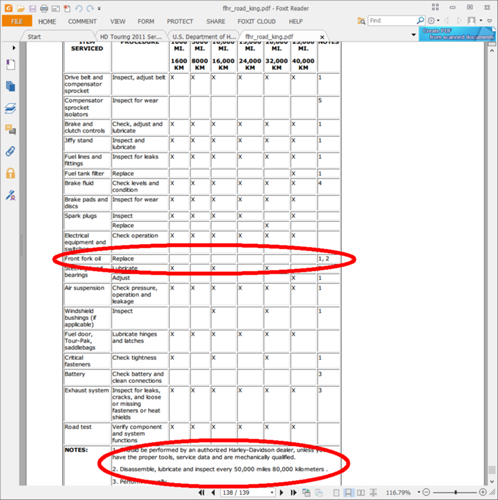Open the Layers panel
Screen dimensions: 498x500
(x=11, y=108)
